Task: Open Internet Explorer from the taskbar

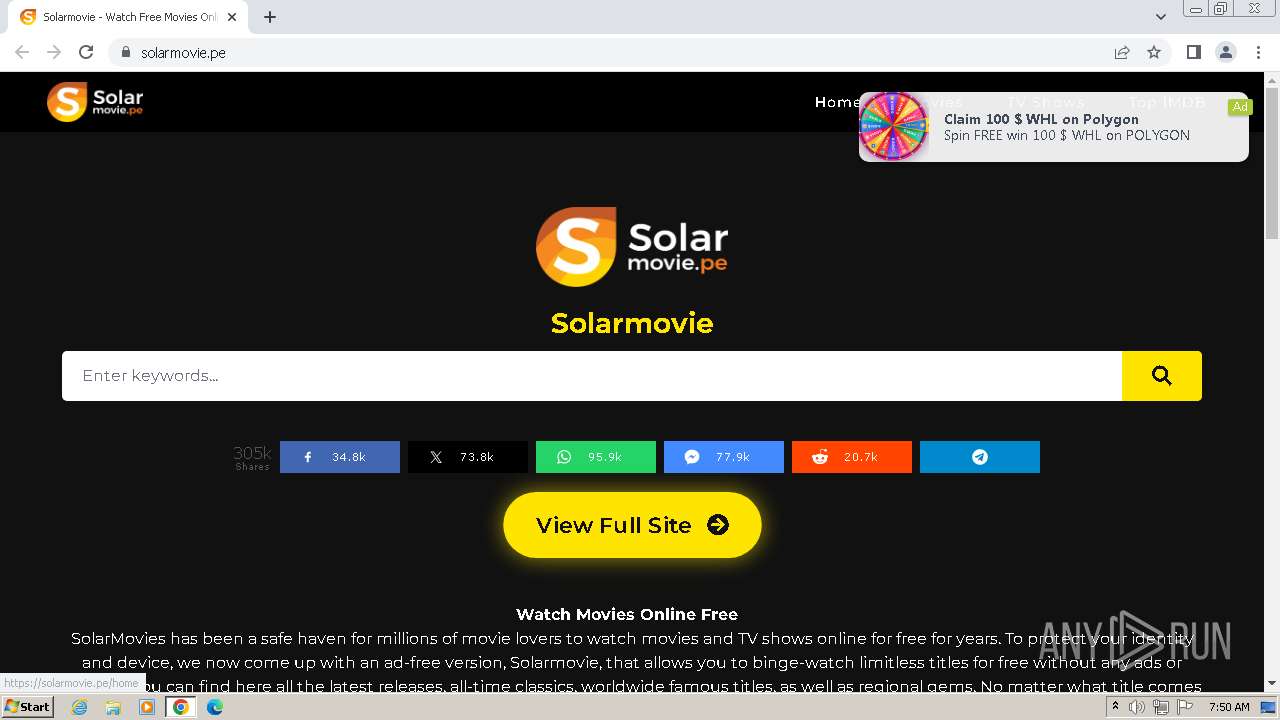Action: (x=80, y=707)
